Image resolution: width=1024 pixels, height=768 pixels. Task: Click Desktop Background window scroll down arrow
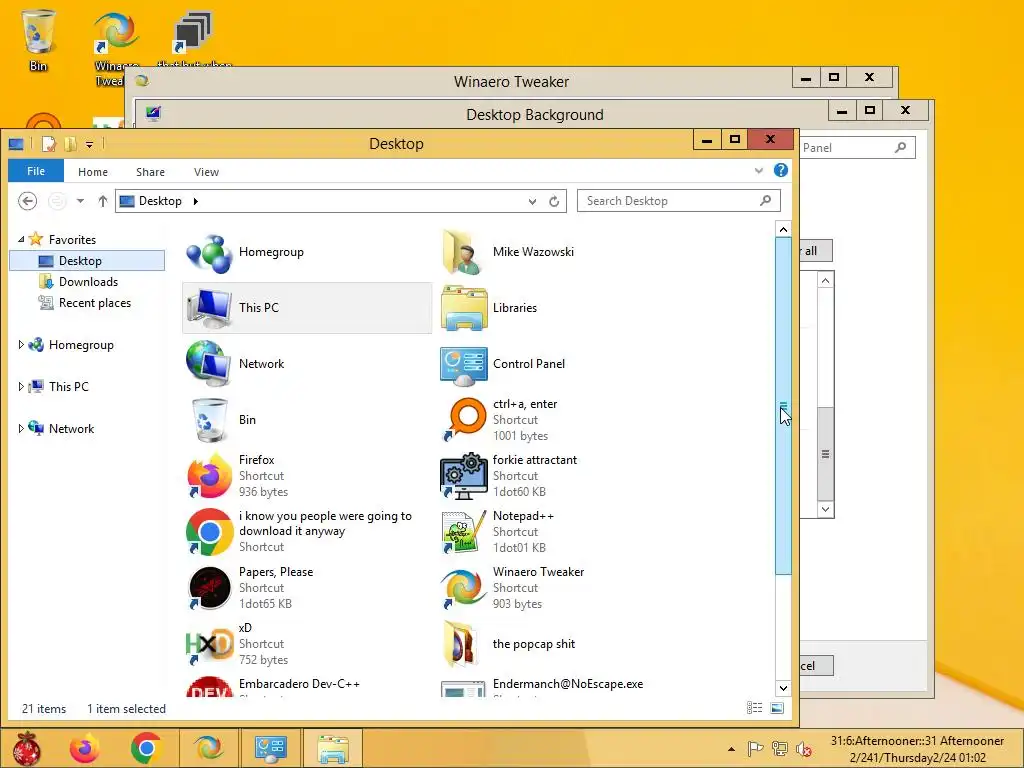pyautogui.click(x=825, y=509)
